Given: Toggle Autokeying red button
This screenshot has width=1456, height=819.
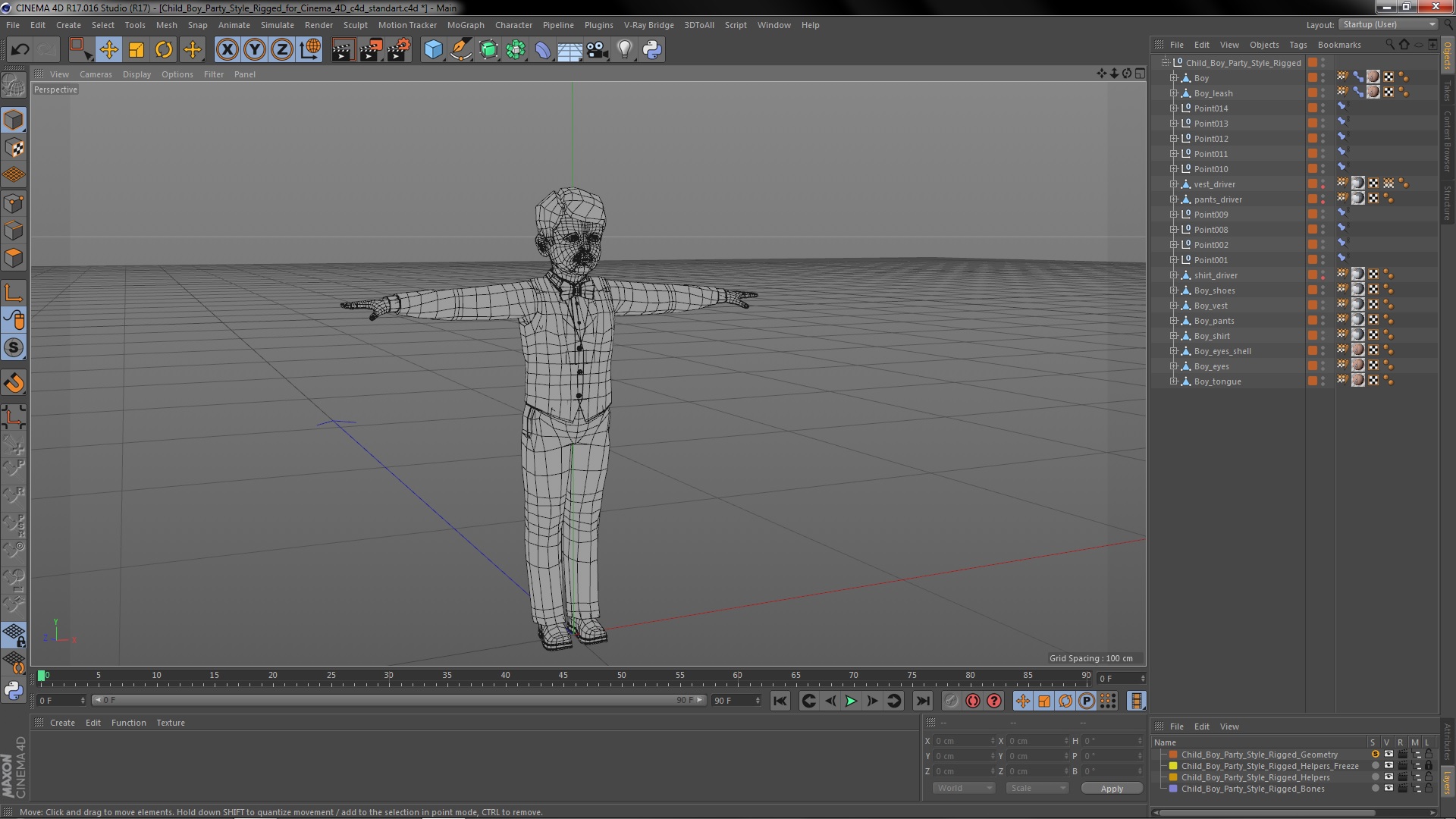Looking at the screenshot, I should [972, 701].
